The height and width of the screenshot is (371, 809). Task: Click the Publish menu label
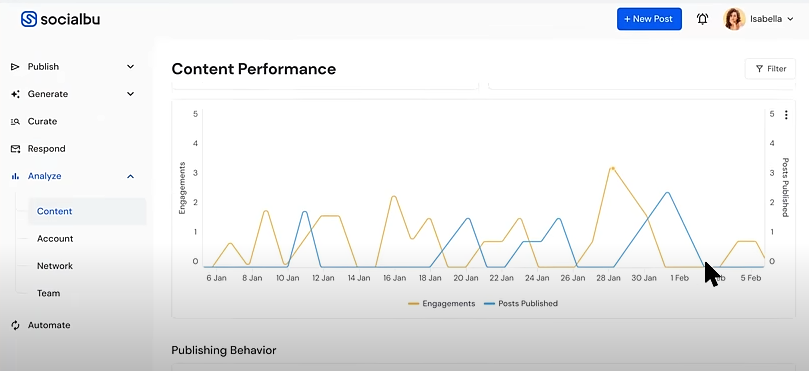coord(43,67)
